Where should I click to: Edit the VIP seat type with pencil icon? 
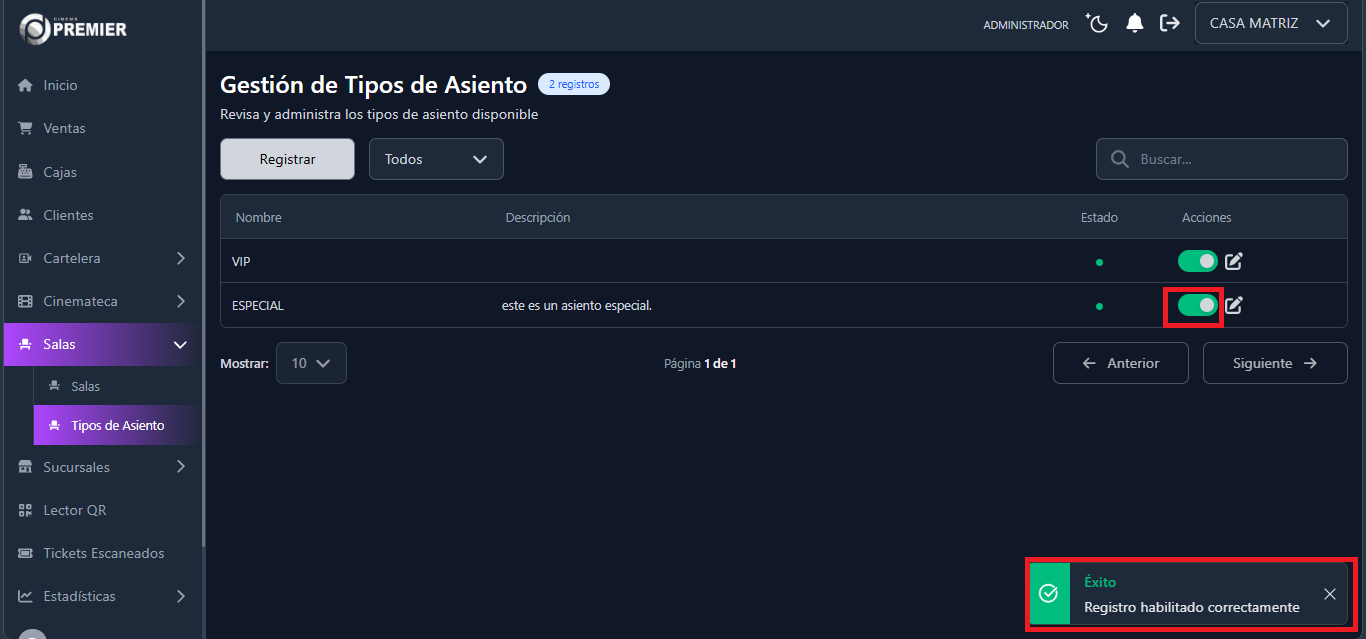[x=1233, y=261]
